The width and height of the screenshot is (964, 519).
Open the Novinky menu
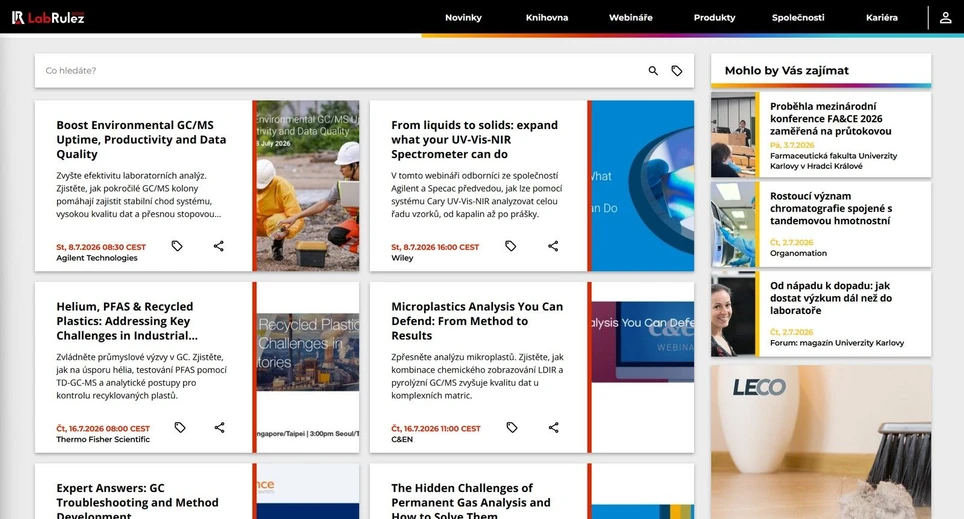[x=464, y=18]
